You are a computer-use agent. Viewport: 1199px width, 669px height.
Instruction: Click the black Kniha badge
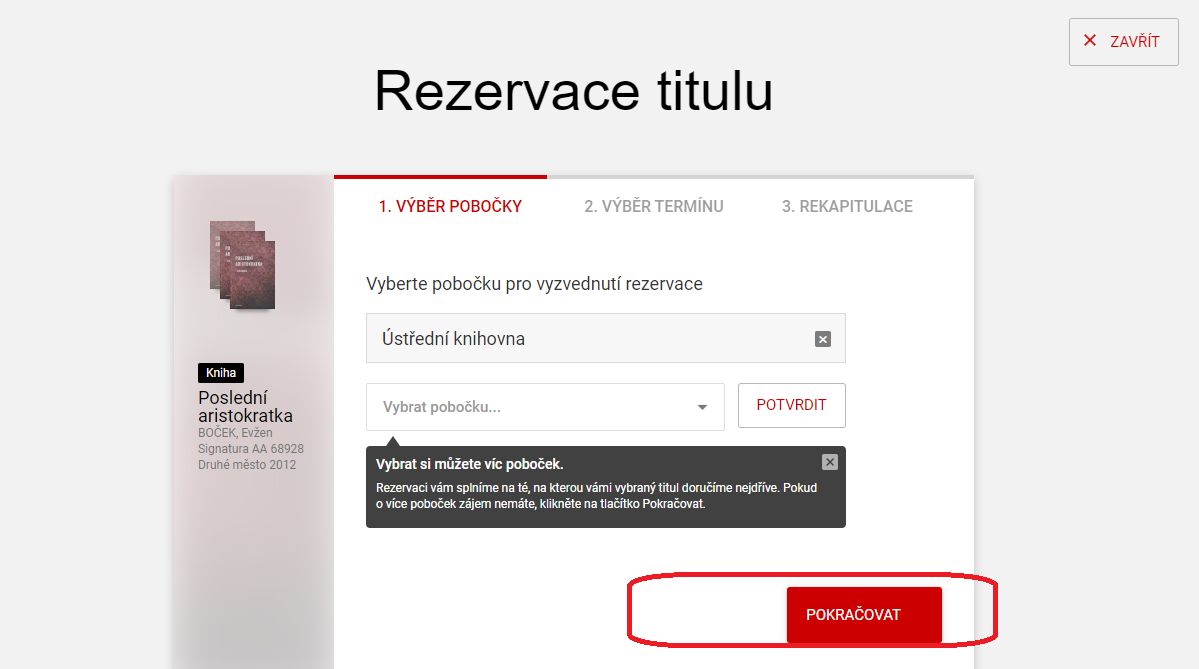pyautogui.click(x=221, y=372)
